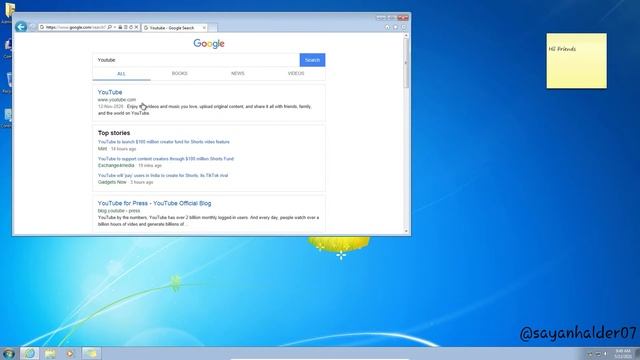The width and height of the screenshot is (640, 360).
Task: Click the security lock icon in the address bar
Action: pos(120,27)
